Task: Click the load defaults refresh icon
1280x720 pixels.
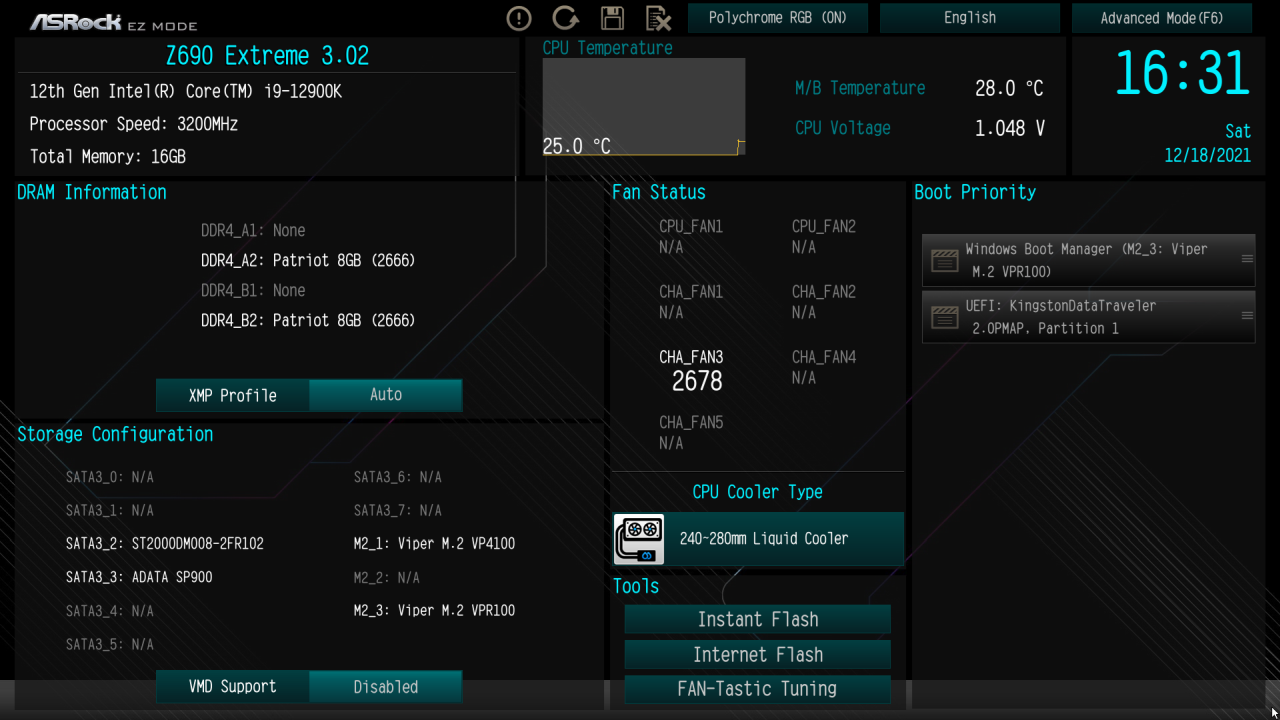Action: click(x=566, y=18)
